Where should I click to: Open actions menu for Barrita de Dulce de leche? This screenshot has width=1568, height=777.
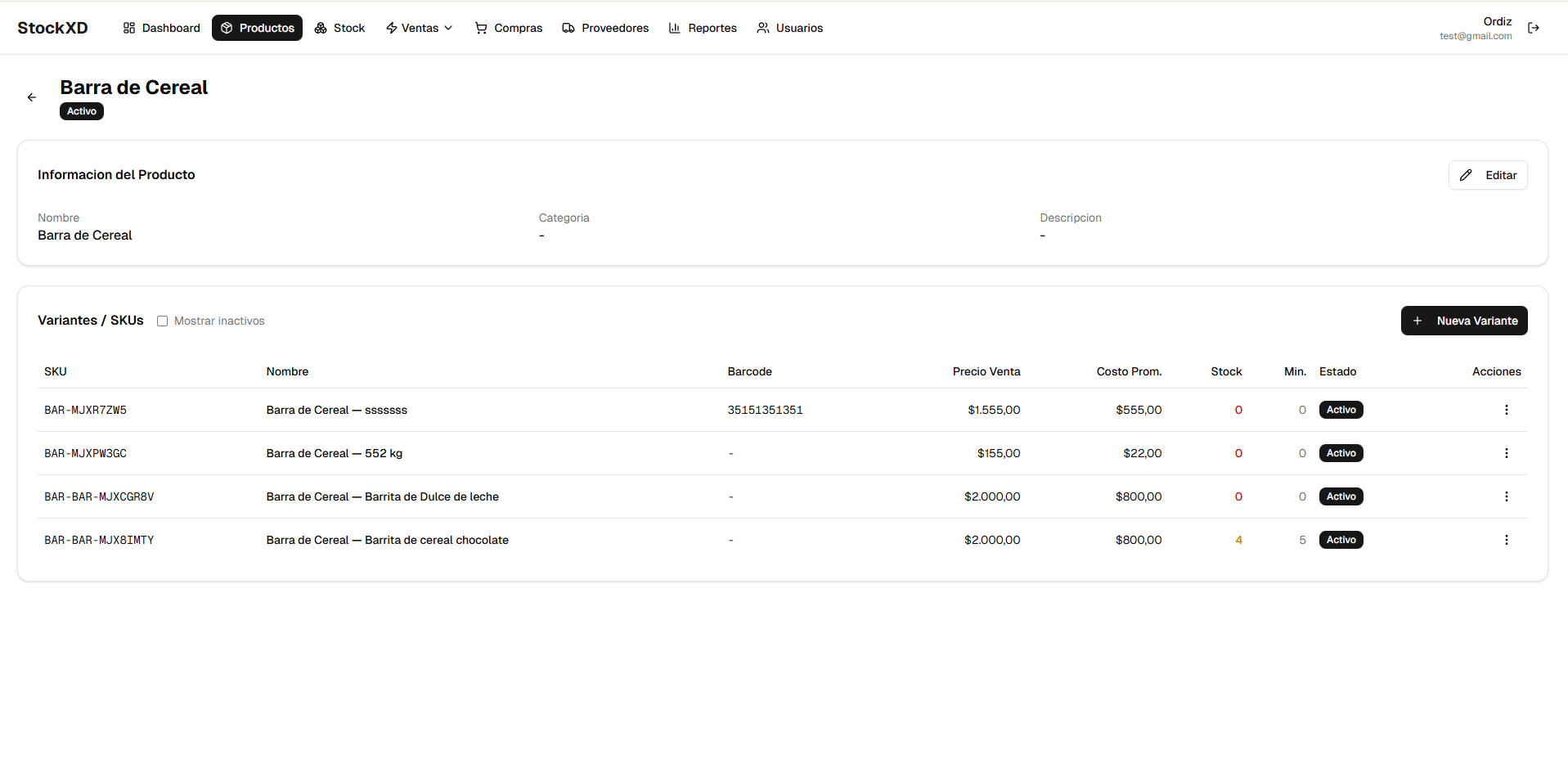[1506, 496]
